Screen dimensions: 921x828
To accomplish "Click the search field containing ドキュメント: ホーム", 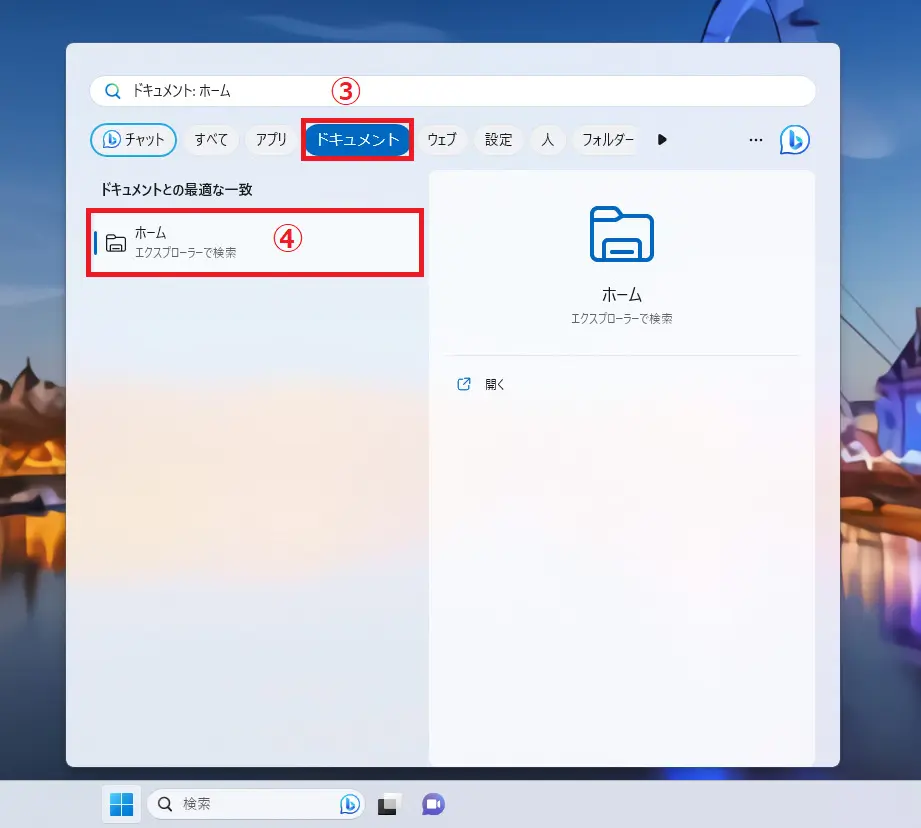I will (x=452, y=91).
